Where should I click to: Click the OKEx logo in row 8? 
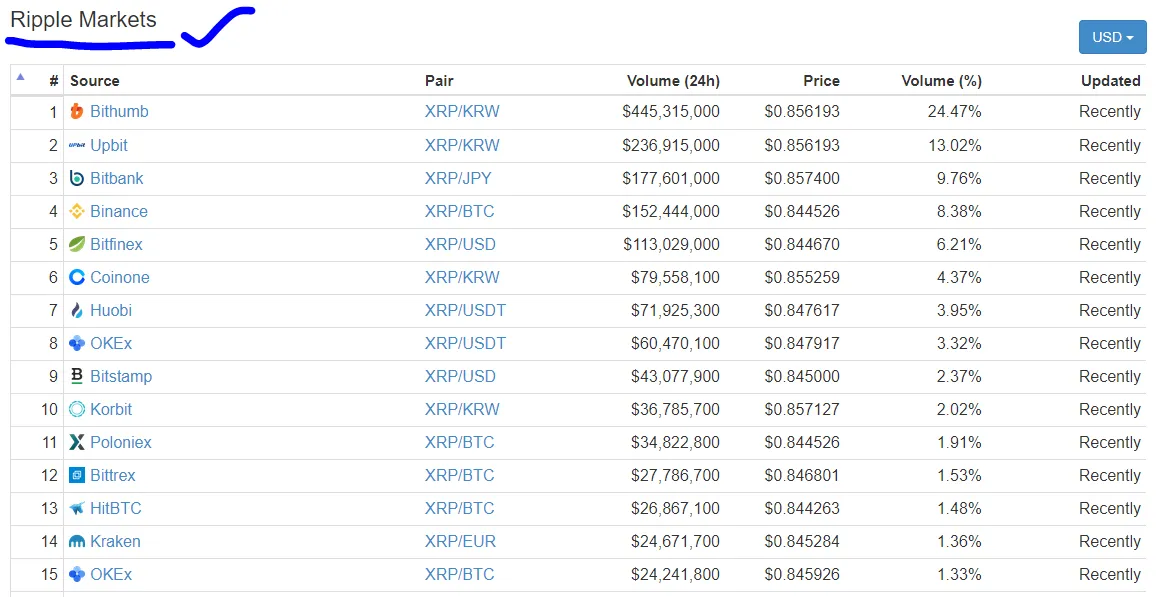(77, 344)
